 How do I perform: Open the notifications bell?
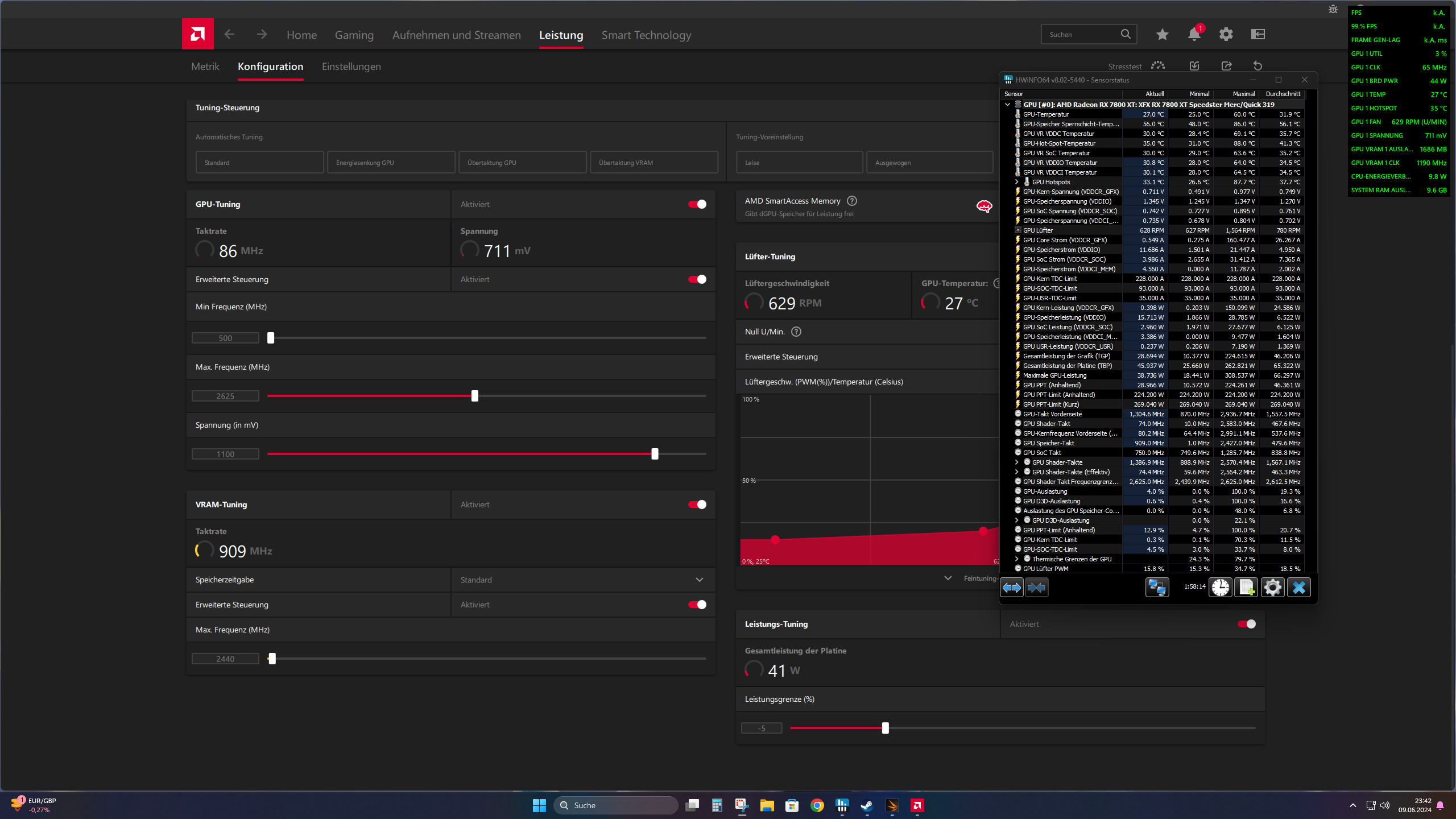tap(1194, 35)
